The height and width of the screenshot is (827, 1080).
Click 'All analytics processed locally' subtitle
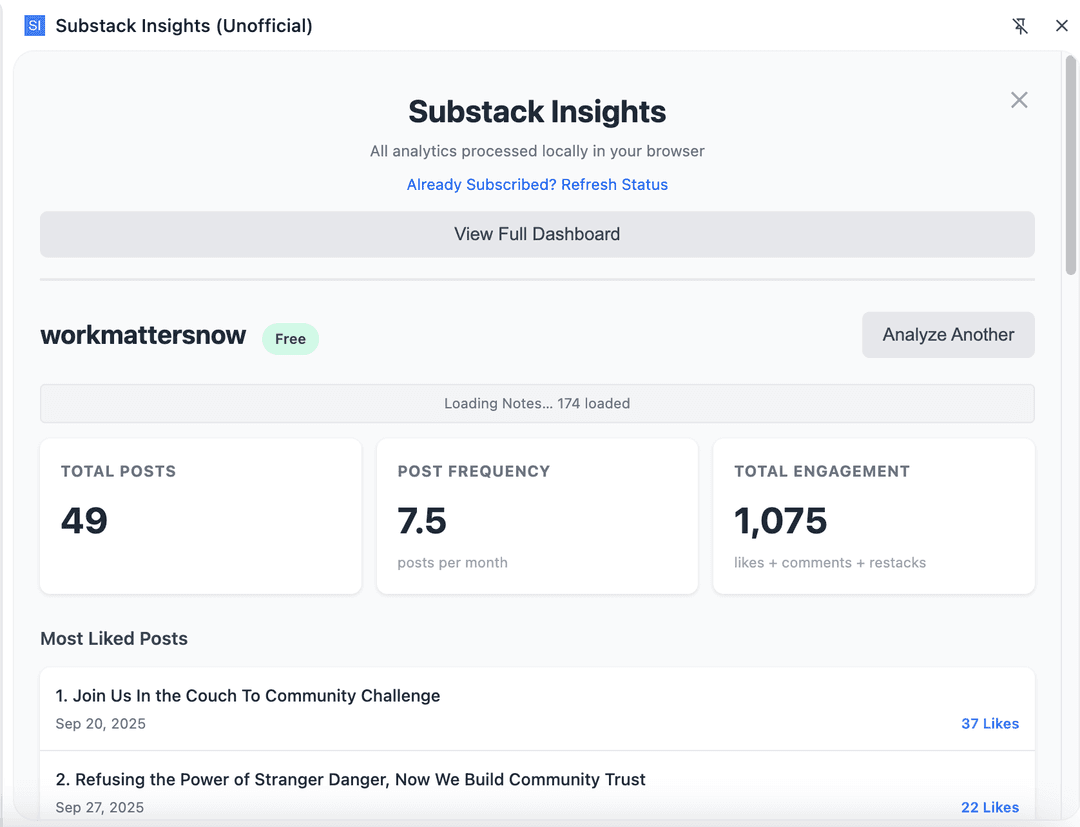pos(537,151)
